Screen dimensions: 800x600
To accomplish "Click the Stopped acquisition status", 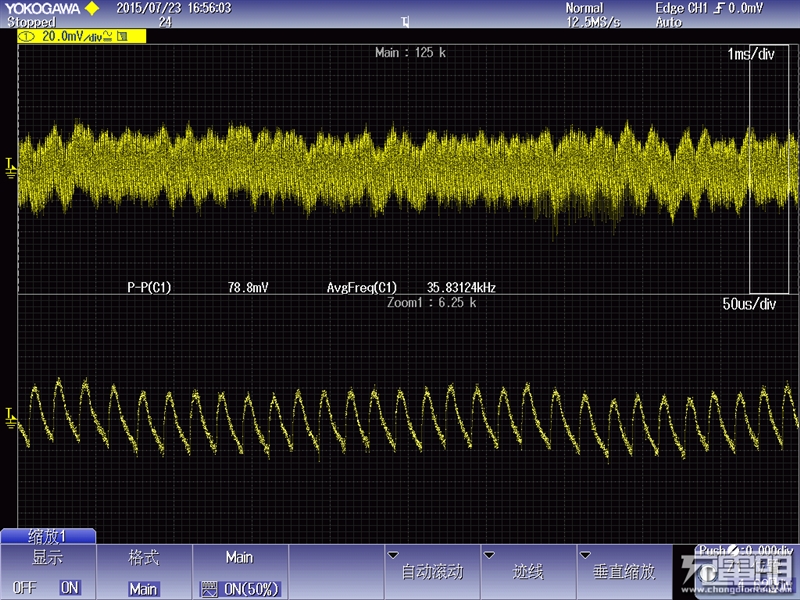I will [x=31, y=22].
